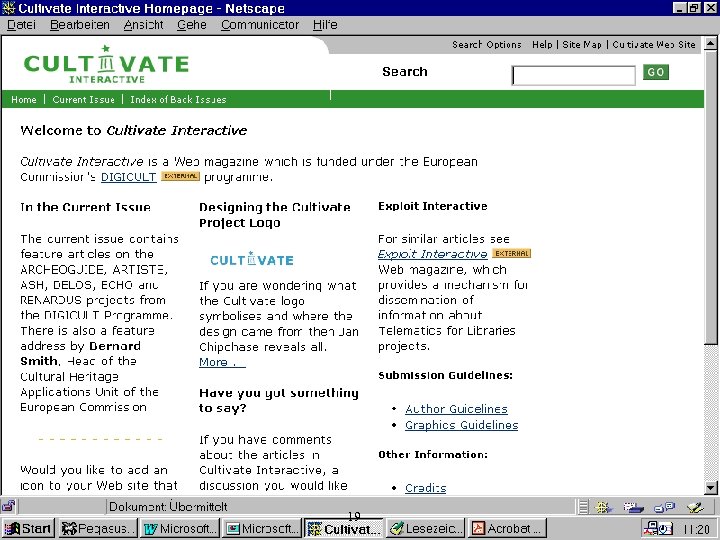Click the system tray clock icon beside network icon

click(x=666, y=529)
